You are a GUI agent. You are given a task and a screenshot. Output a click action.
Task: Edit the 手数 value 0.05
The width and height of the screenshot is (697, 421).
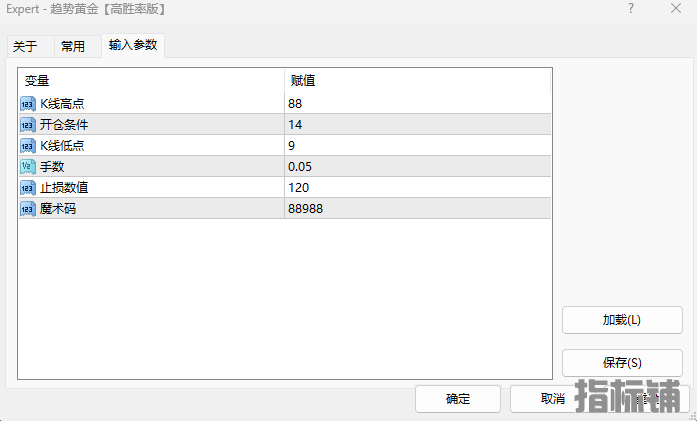(x=417, y=166)
